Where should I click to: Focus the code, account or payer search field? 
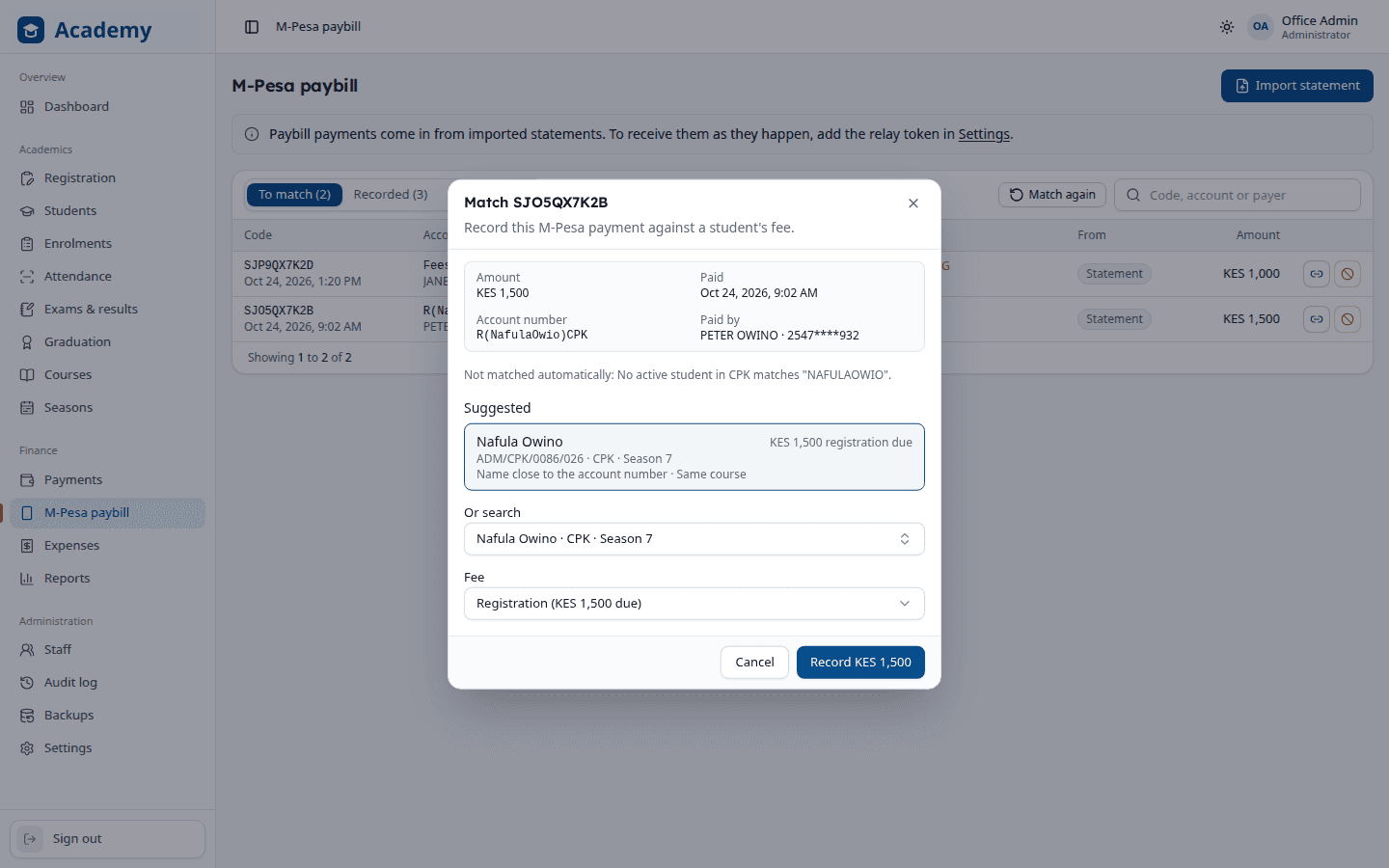(1238, 195)
